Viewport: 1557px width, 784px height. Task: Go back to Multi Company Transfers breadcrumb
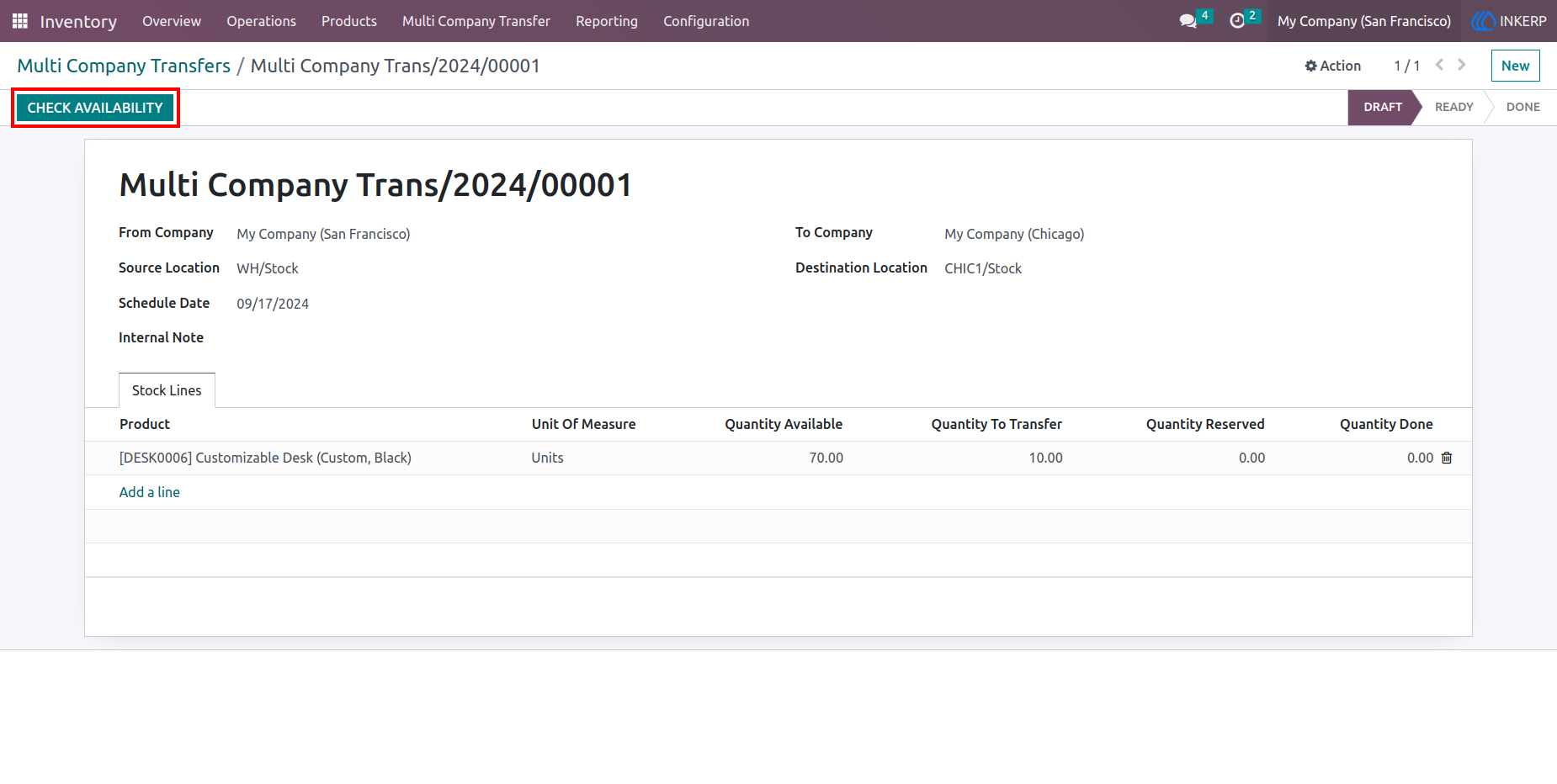click(x=124, y=66)
